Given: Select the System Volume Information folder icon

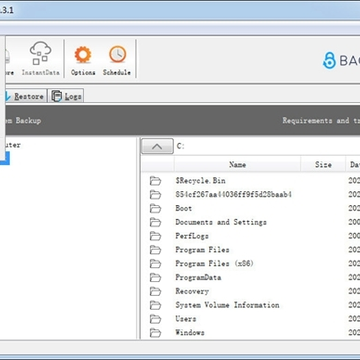Looking at the screenshot, I should point(155,305).
